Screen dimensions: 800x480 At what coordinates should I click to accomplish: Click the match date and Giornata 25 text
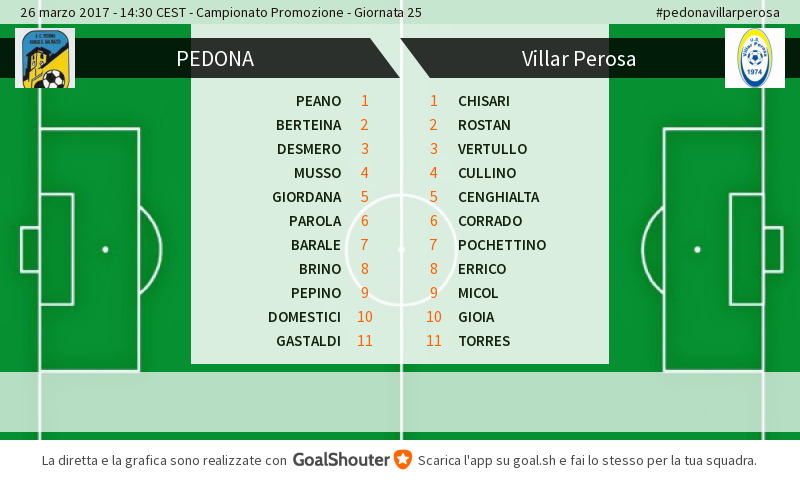click(x=221, y=12)
